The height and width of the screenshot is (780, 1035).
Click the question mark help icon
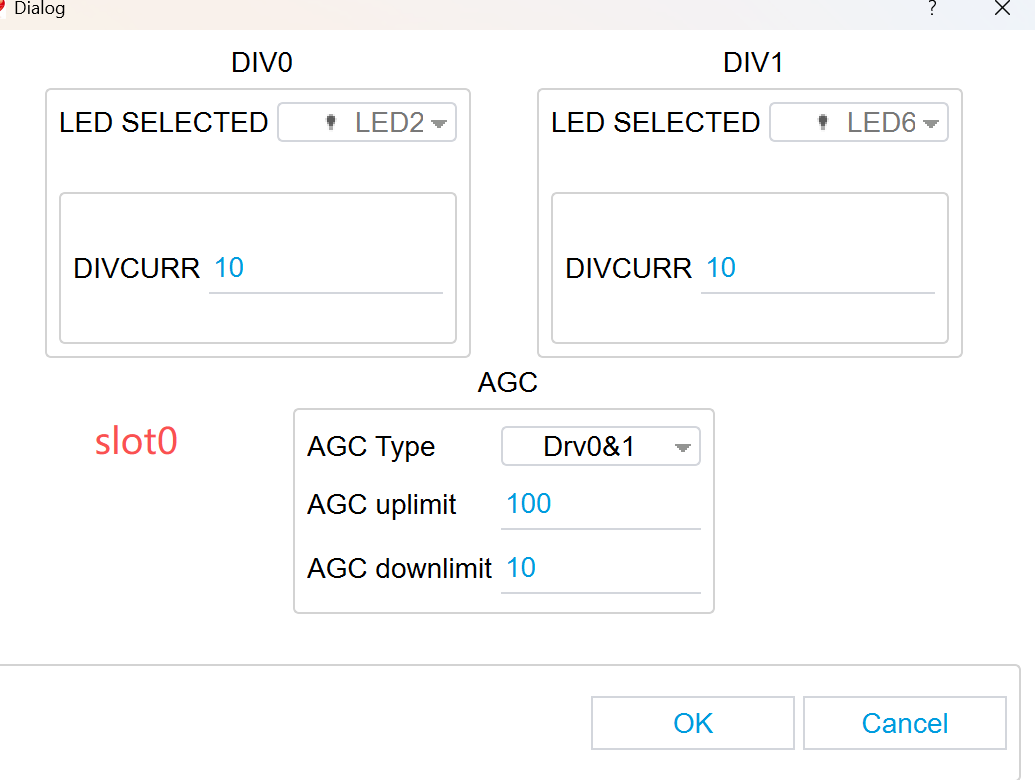tap(932, 9)
